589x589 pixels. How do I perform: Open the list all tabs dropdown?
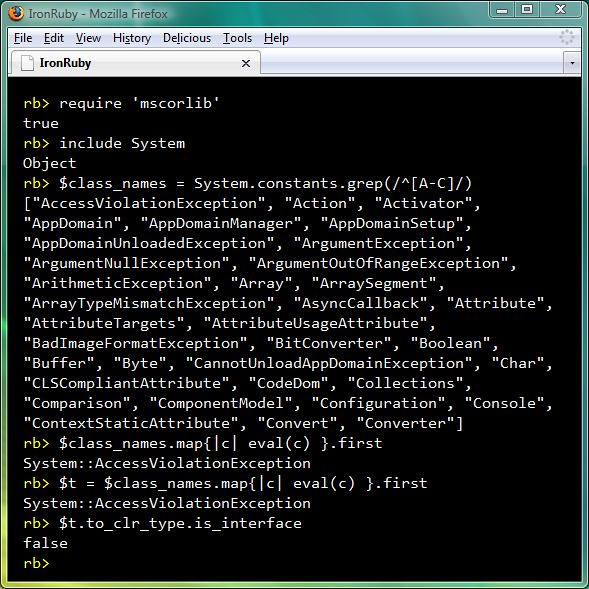(572, 63)
